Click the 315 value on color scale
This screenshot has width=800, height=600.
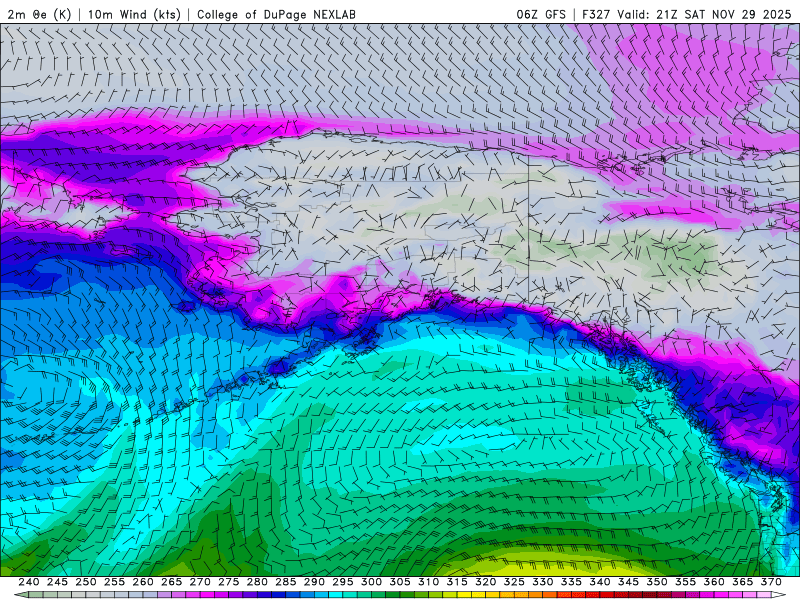click(457, 582)
